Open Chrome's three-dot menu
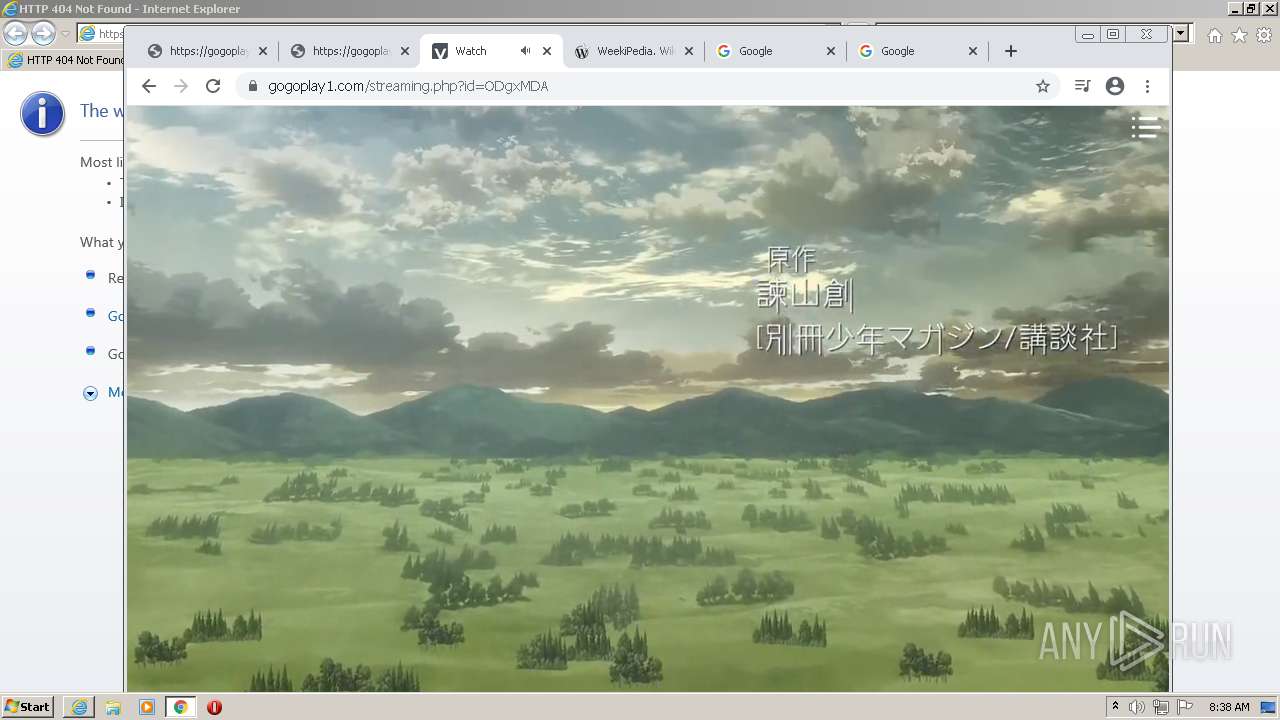The width and height of the screenshot is (1280, 720). click(1148, 86)
